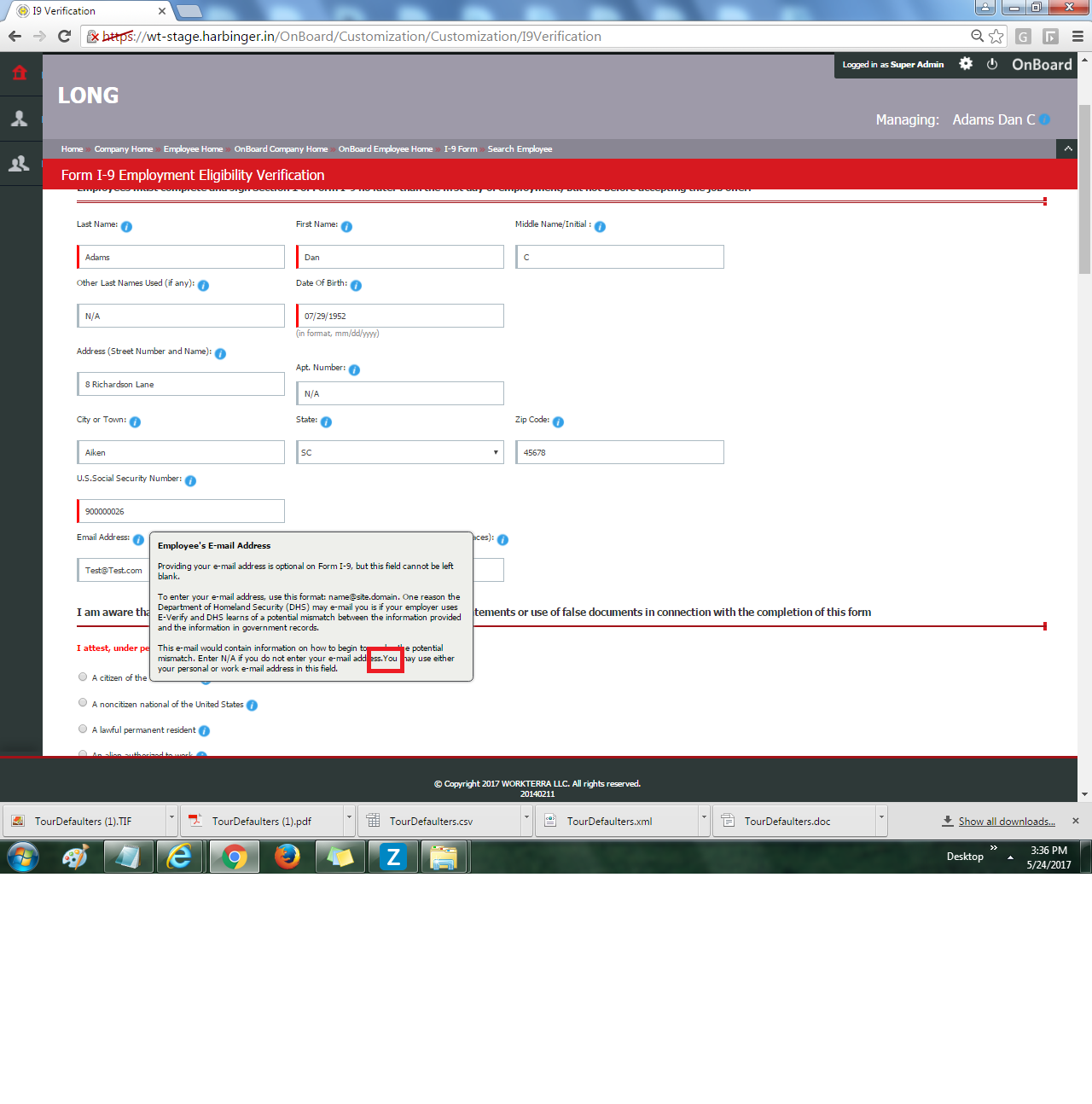Open Firefox from taskbar
Viewport: 1092px width, 1104px height.
[288, 857]
